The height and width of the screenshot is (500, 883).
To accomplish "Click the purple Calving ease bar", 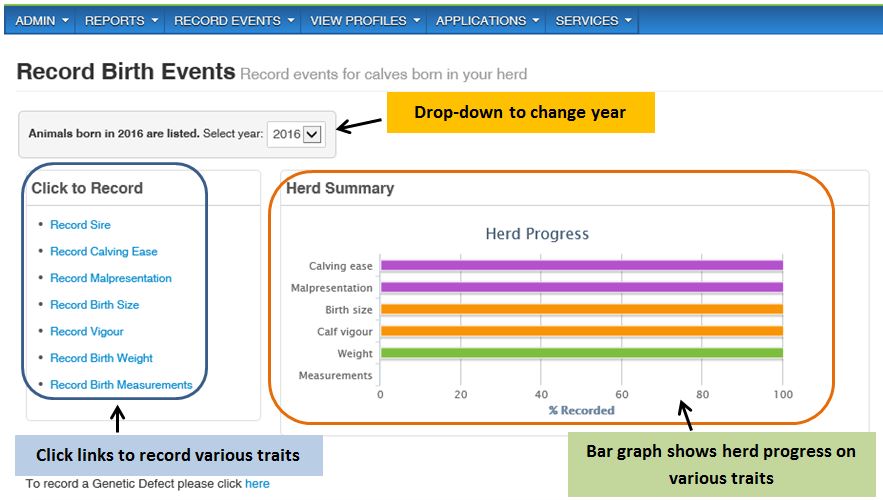I will point(582,265).
